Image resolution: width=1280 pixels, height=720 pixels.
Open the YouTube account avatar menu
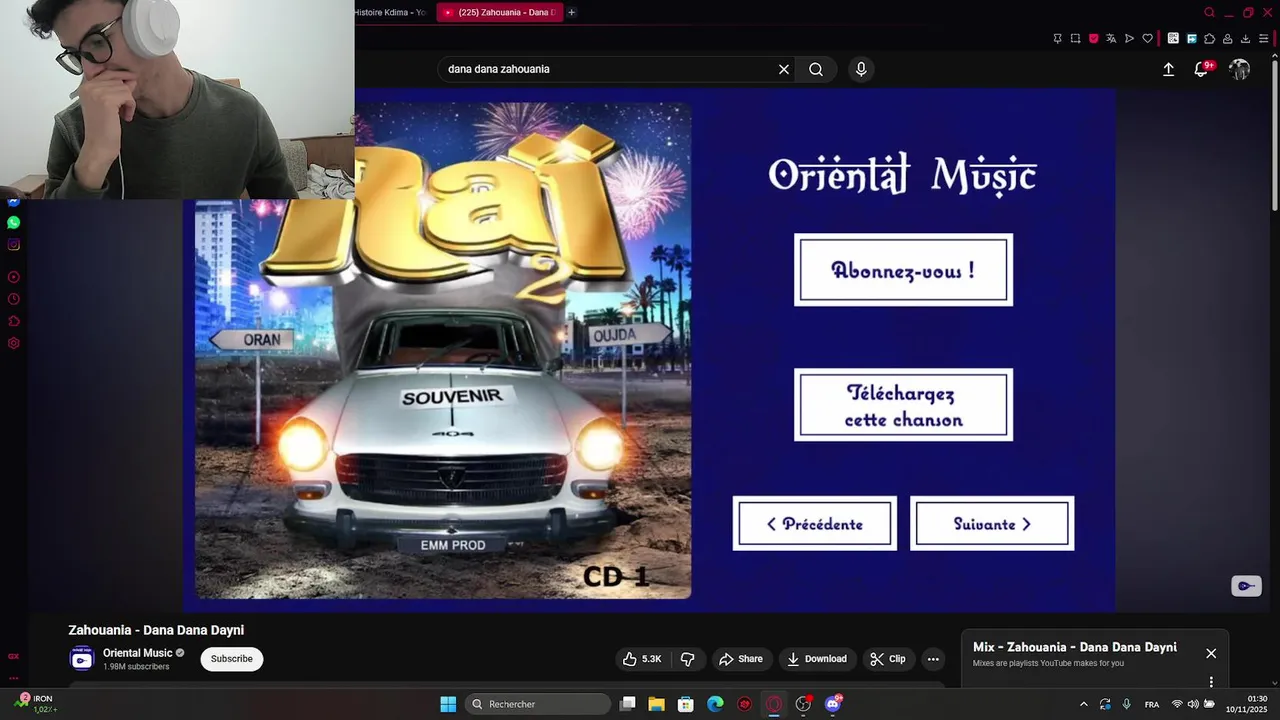click(1239, 69)
